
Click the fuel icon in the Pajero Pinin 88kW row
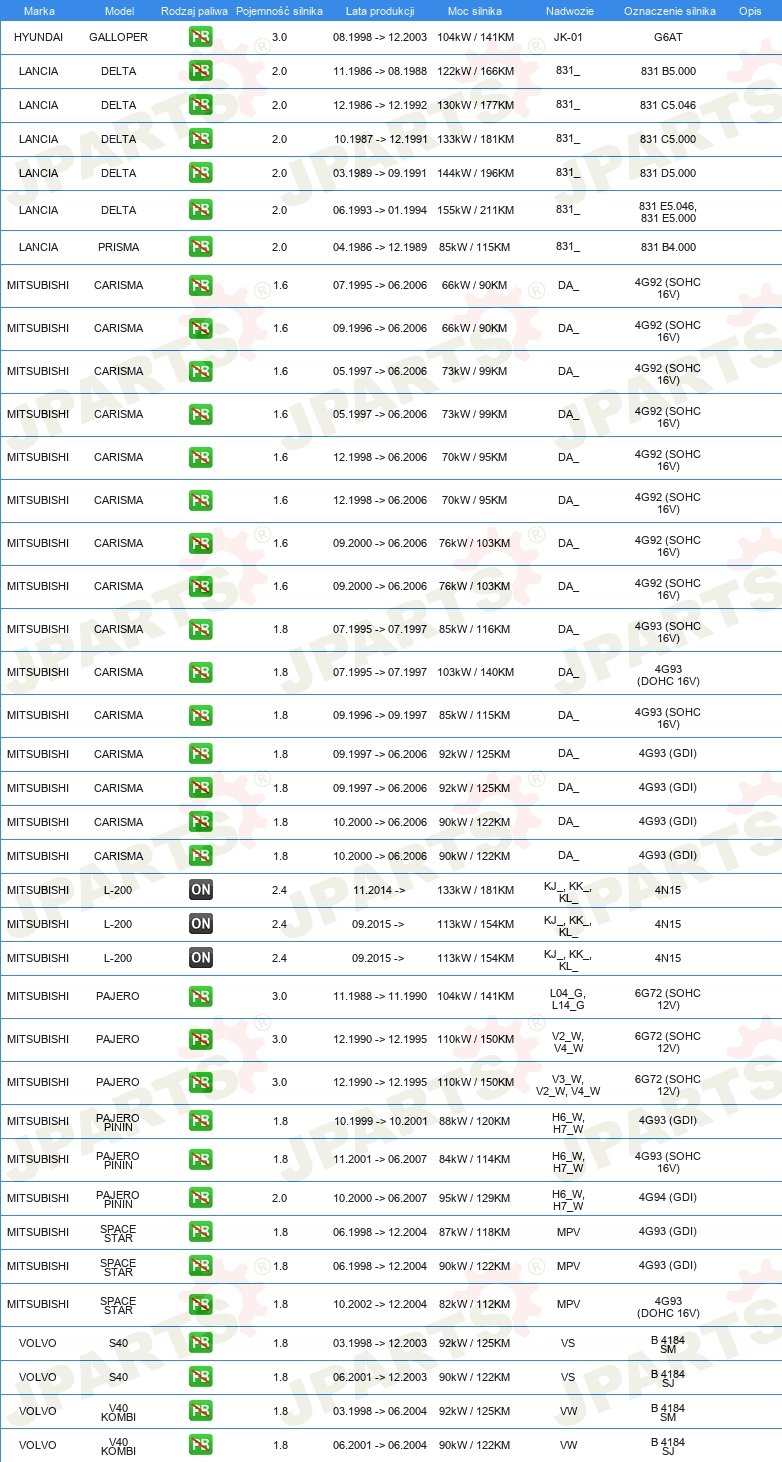pyautogui.click(x=201, y=1121)
